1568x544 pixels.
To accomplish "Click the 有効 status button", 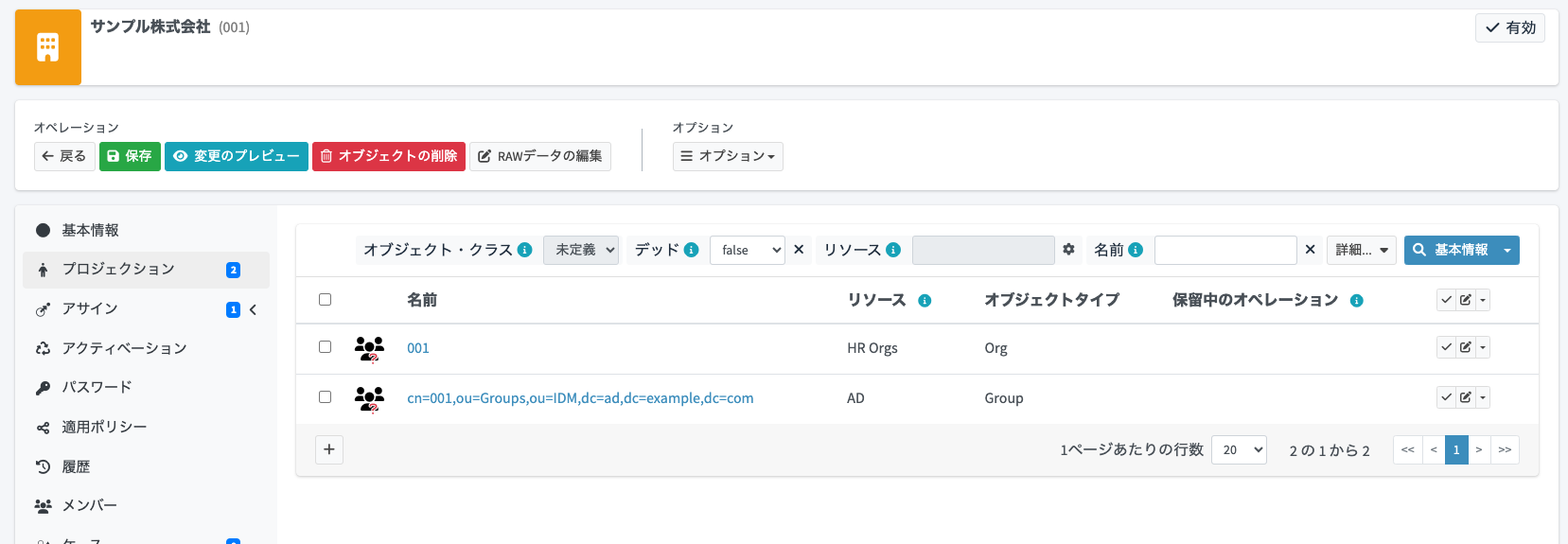I will pyautogui.click(x=1509, y=27).
